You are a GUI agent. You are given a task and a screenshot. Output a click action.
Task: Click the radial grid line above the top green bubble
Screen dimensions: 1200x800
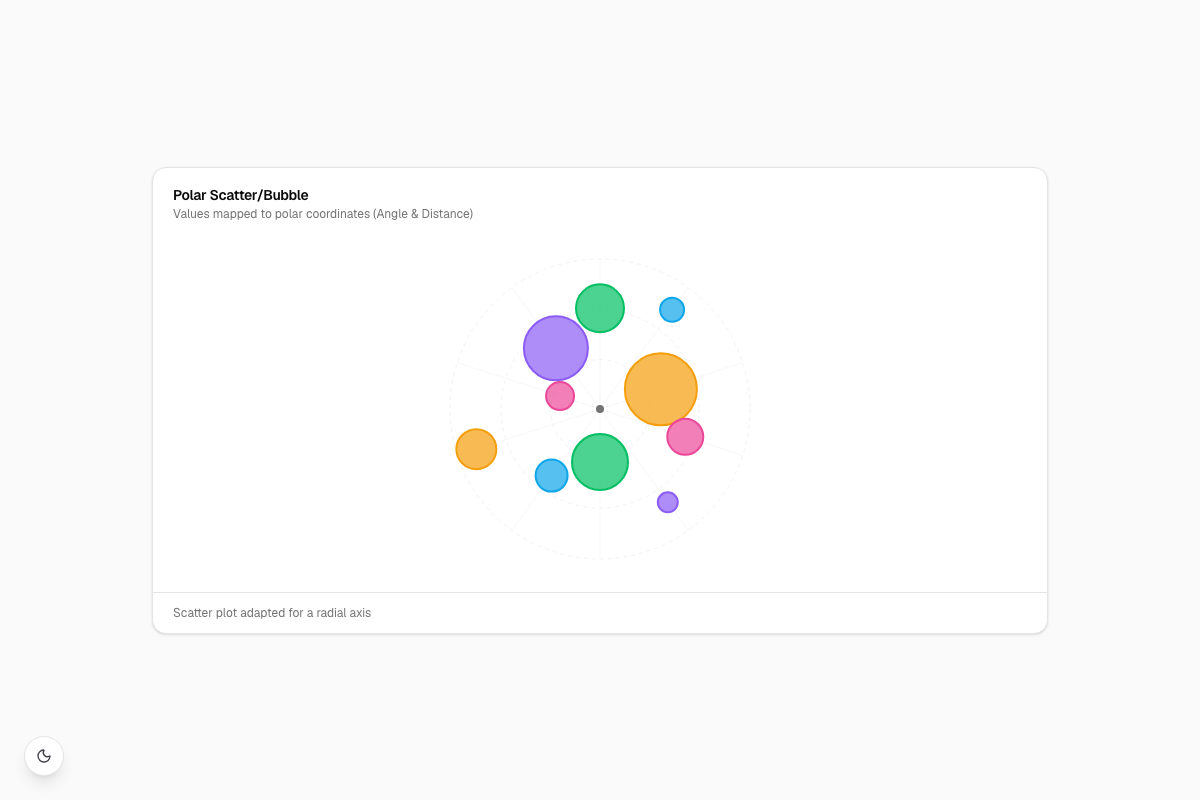click(600, 271)
